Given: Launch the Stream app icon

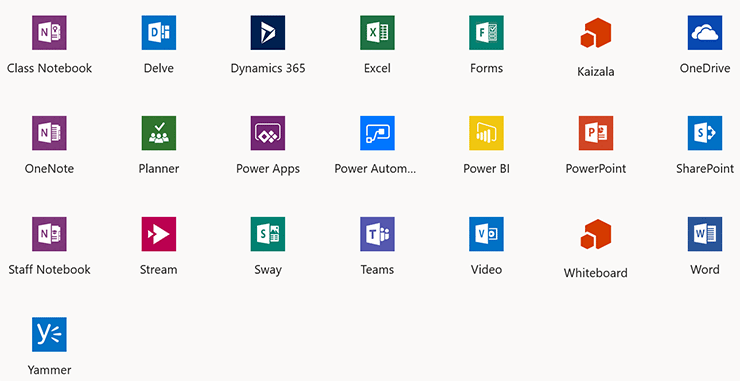Looking at the screenshot, I should click(x=159, y=234).
